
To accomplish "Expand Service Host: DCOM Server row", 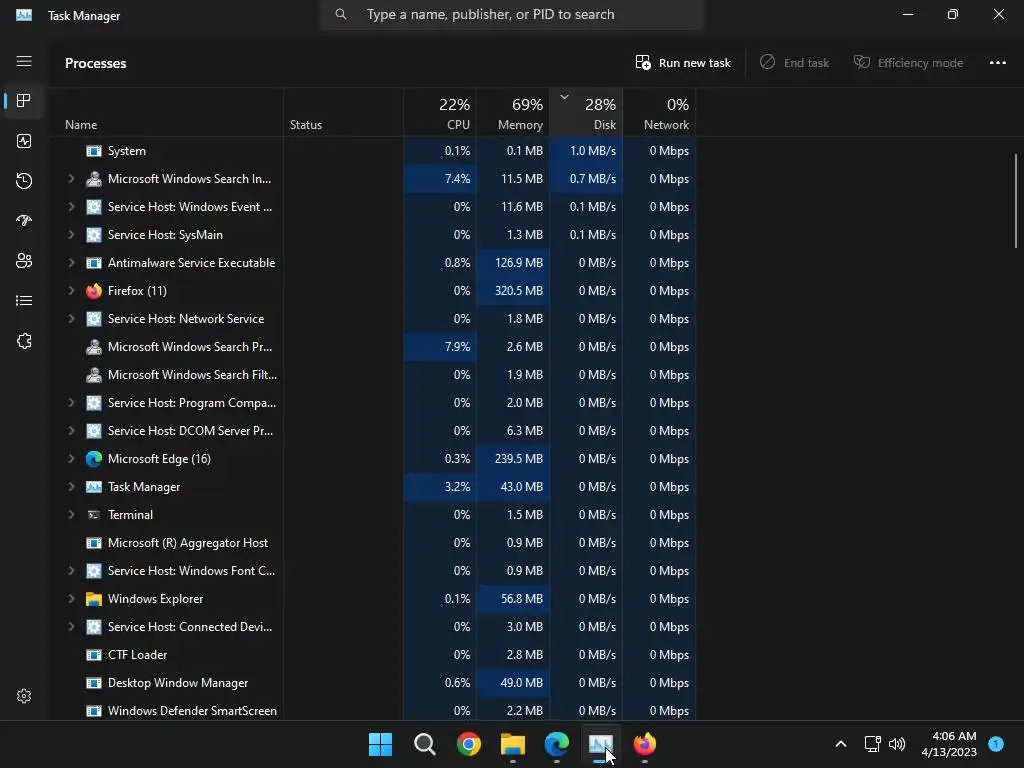I will tap(71, 431).
